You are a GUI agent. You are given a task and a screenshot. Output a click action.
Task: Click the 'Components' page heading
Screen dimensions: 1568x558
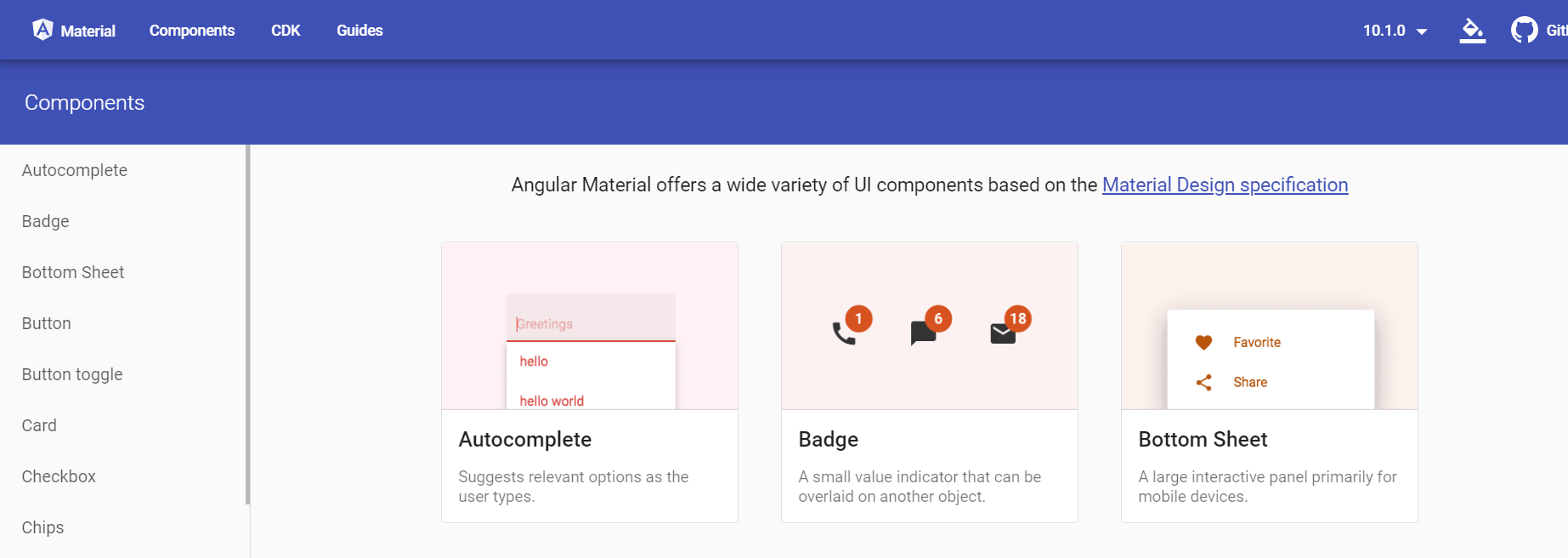point(85,103)
